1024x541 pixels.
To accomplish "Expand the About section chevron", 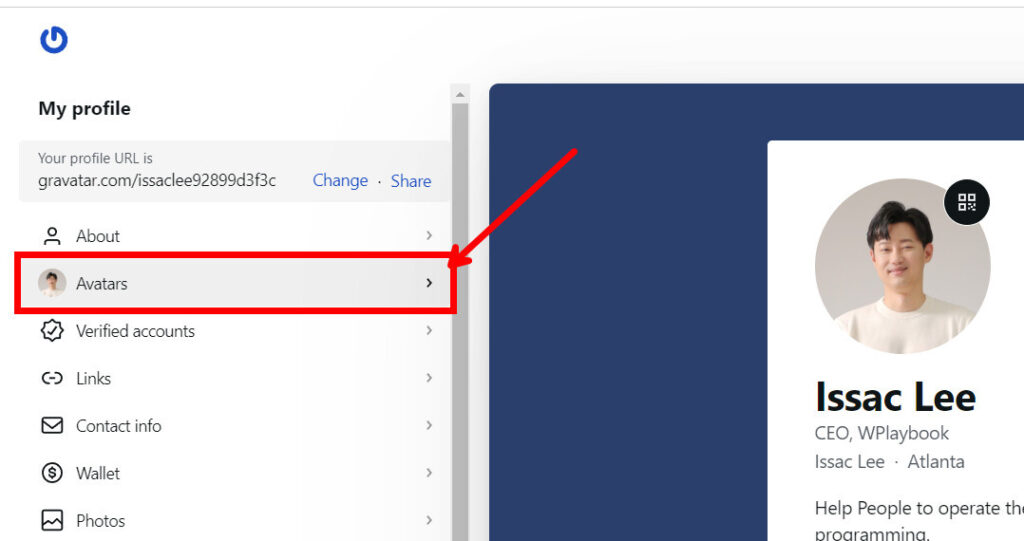I will (429, 235).
